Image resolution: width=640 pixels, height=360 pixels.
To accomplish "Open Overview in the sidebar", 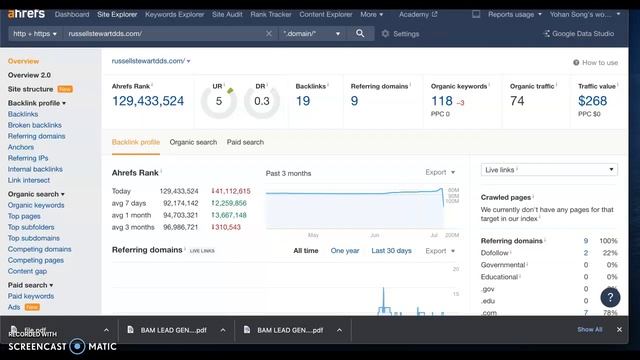I will pos(23,61).
